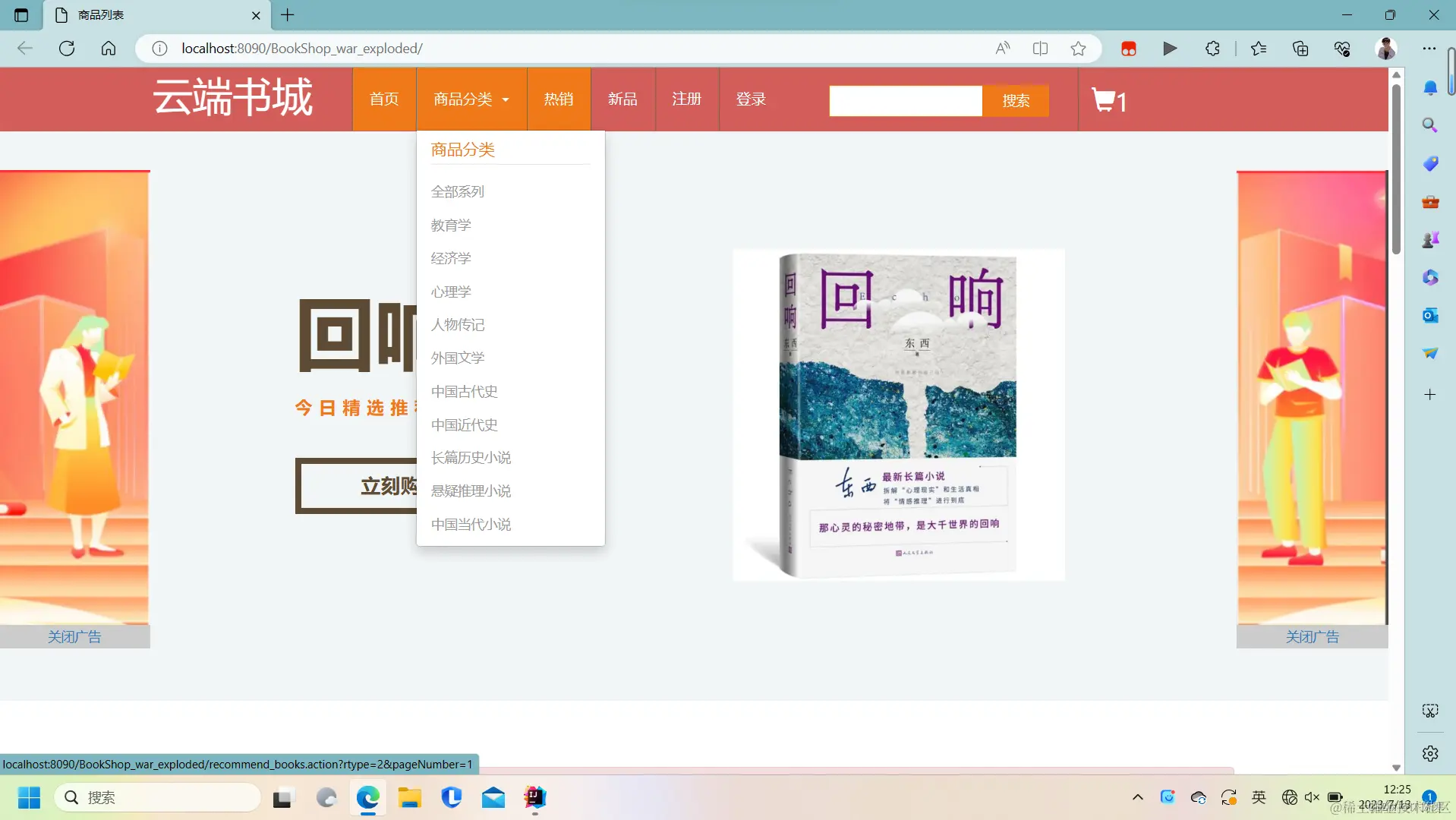Click the 搜索 button

point(1016,101)
